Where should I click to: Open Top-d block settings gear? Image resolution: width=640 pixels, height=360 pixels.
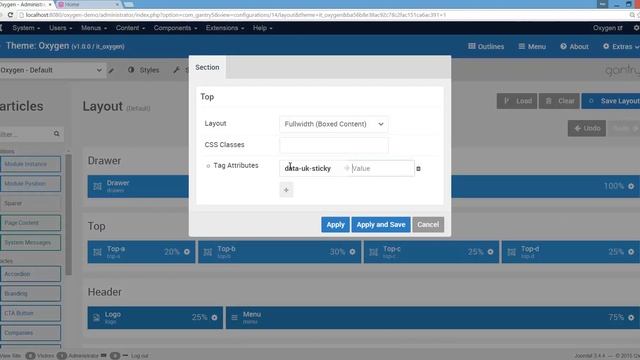pyautogui.click(x=631, y=252)
